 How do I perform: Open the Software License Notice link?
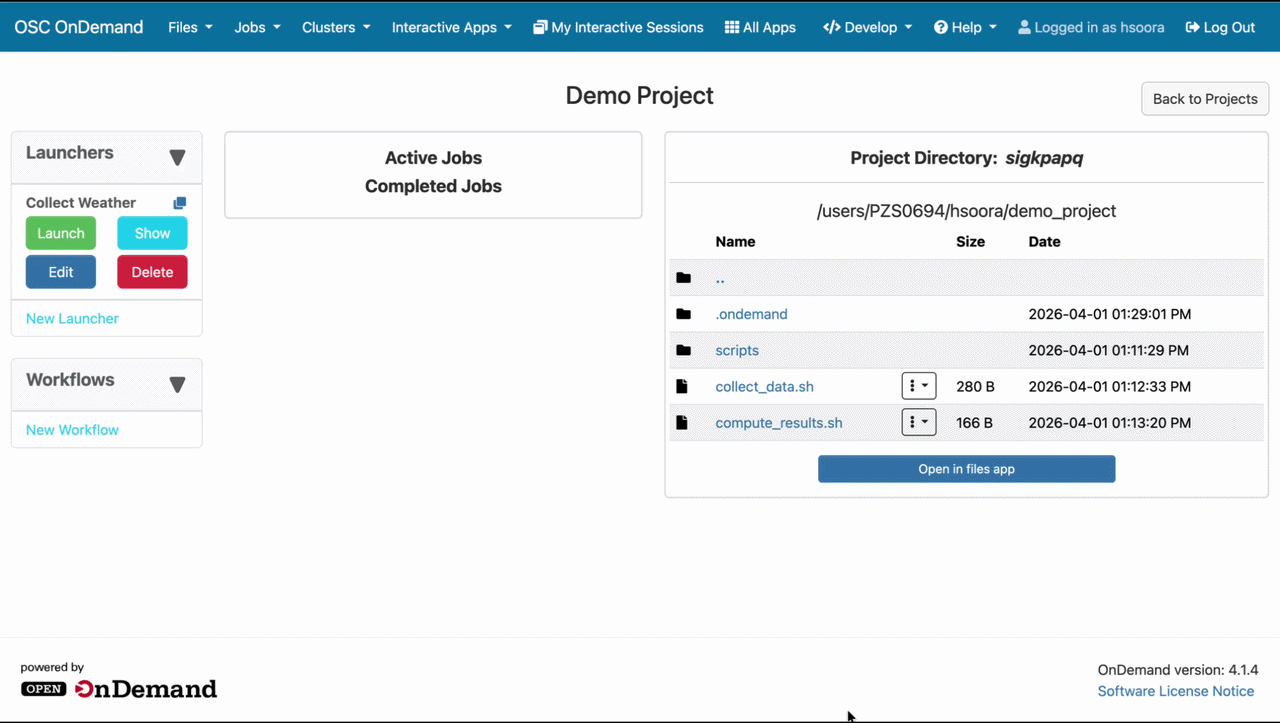pyautogui.click(x=1176, y=690)
